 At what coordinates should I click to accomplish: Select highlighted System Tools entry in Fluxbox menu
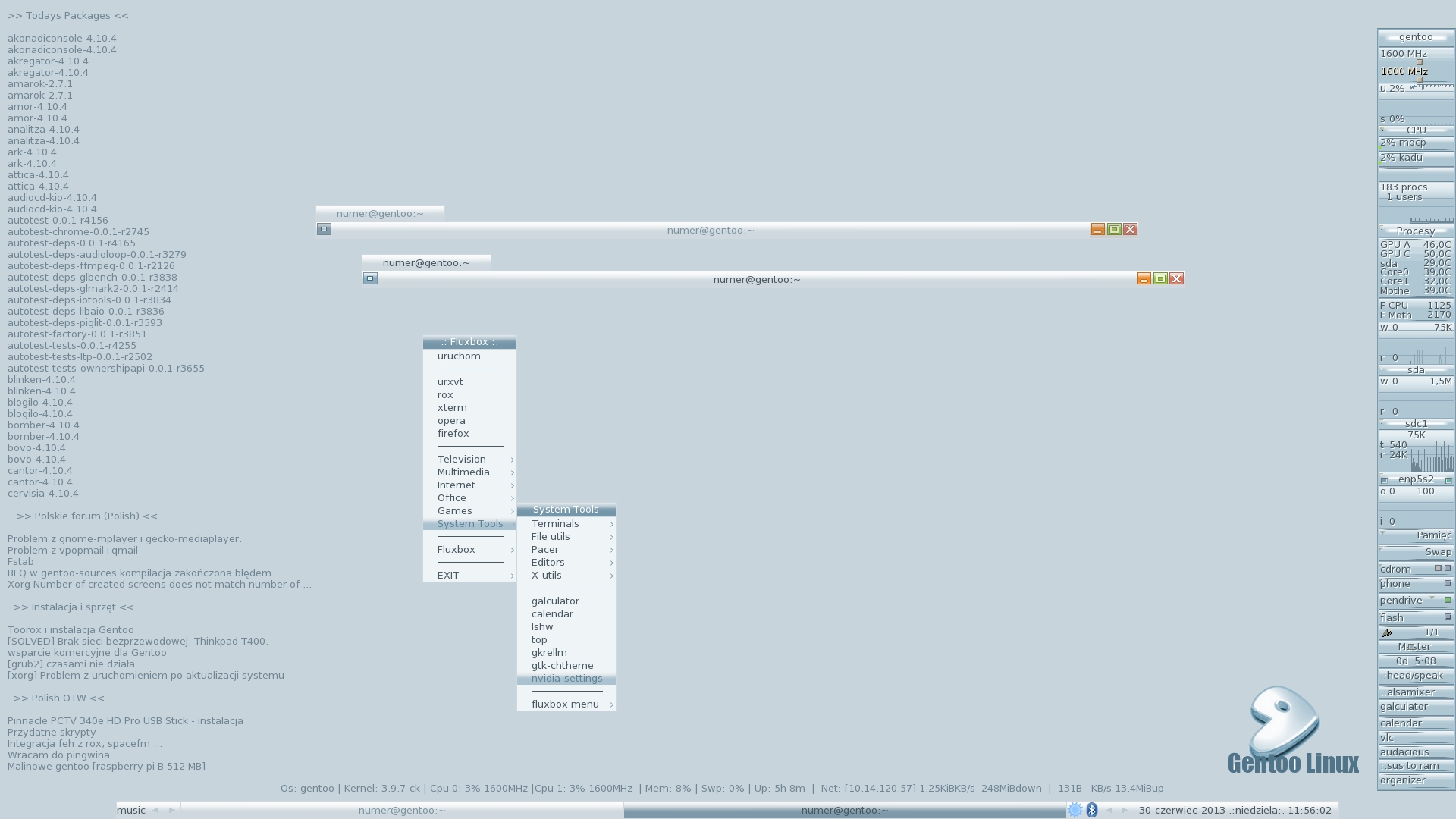(x=469, y=523)
